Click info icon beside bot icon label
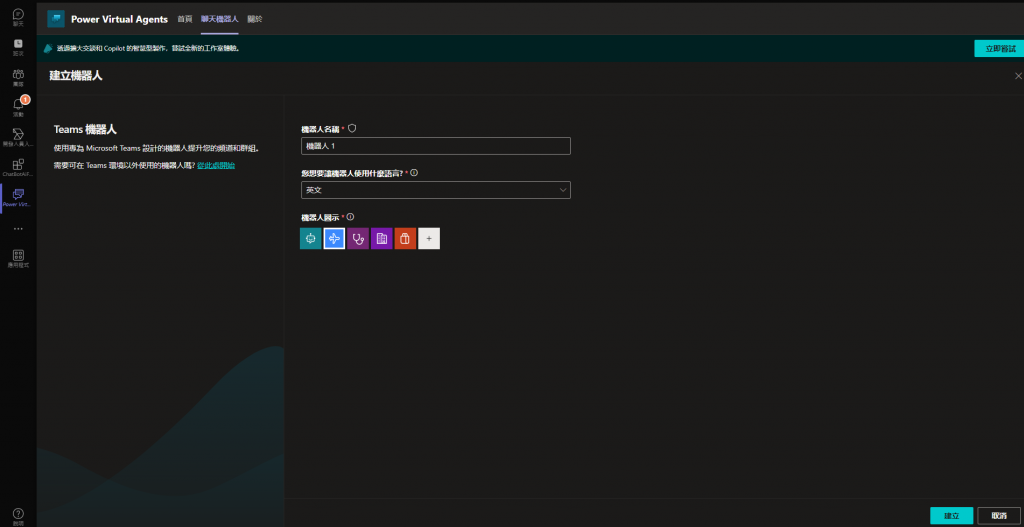Screen dimensions: 1024x527 point(351,217)
